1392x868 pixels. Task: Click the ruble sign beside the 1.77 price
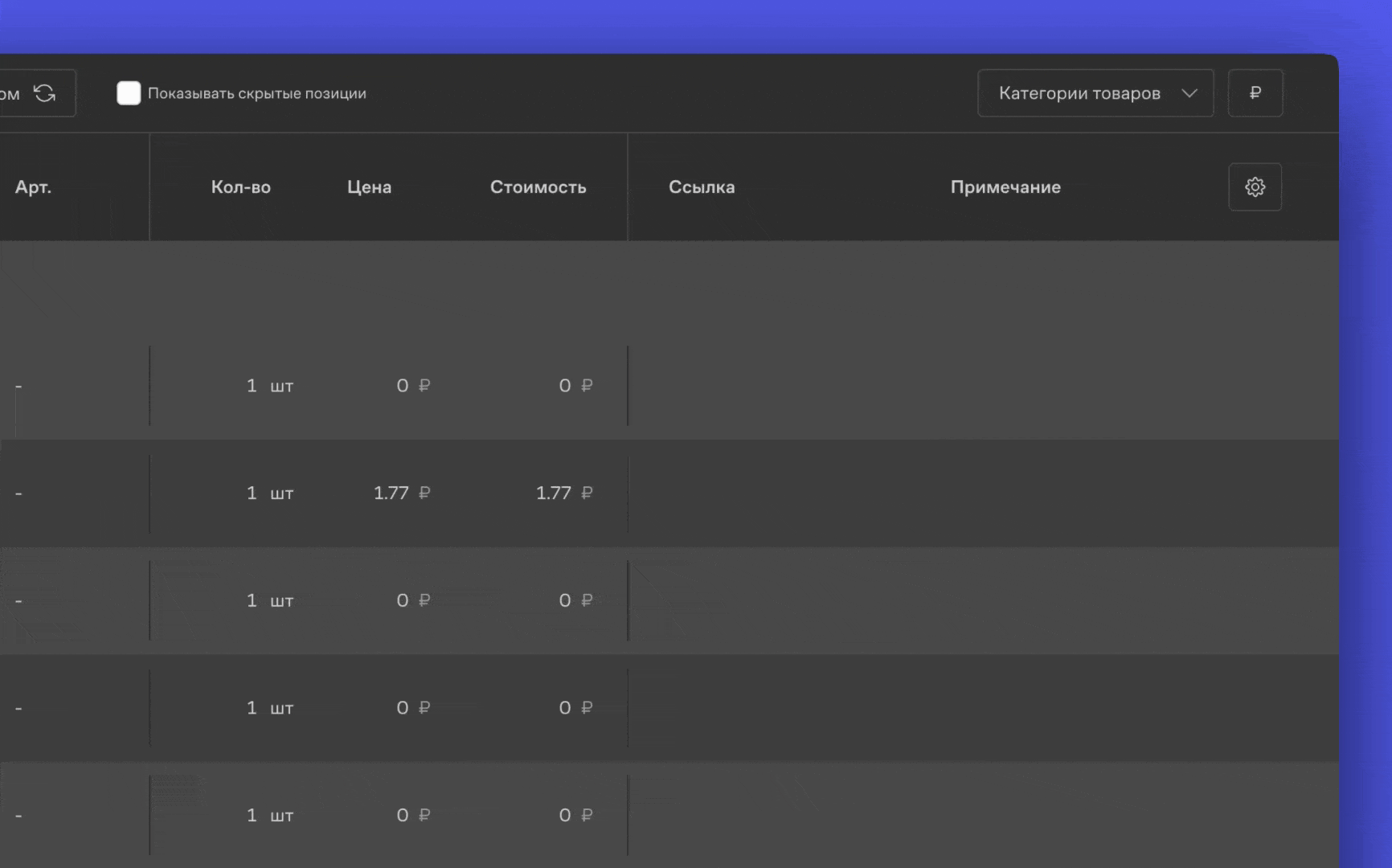pyautogui.click(x=424, y=493)
